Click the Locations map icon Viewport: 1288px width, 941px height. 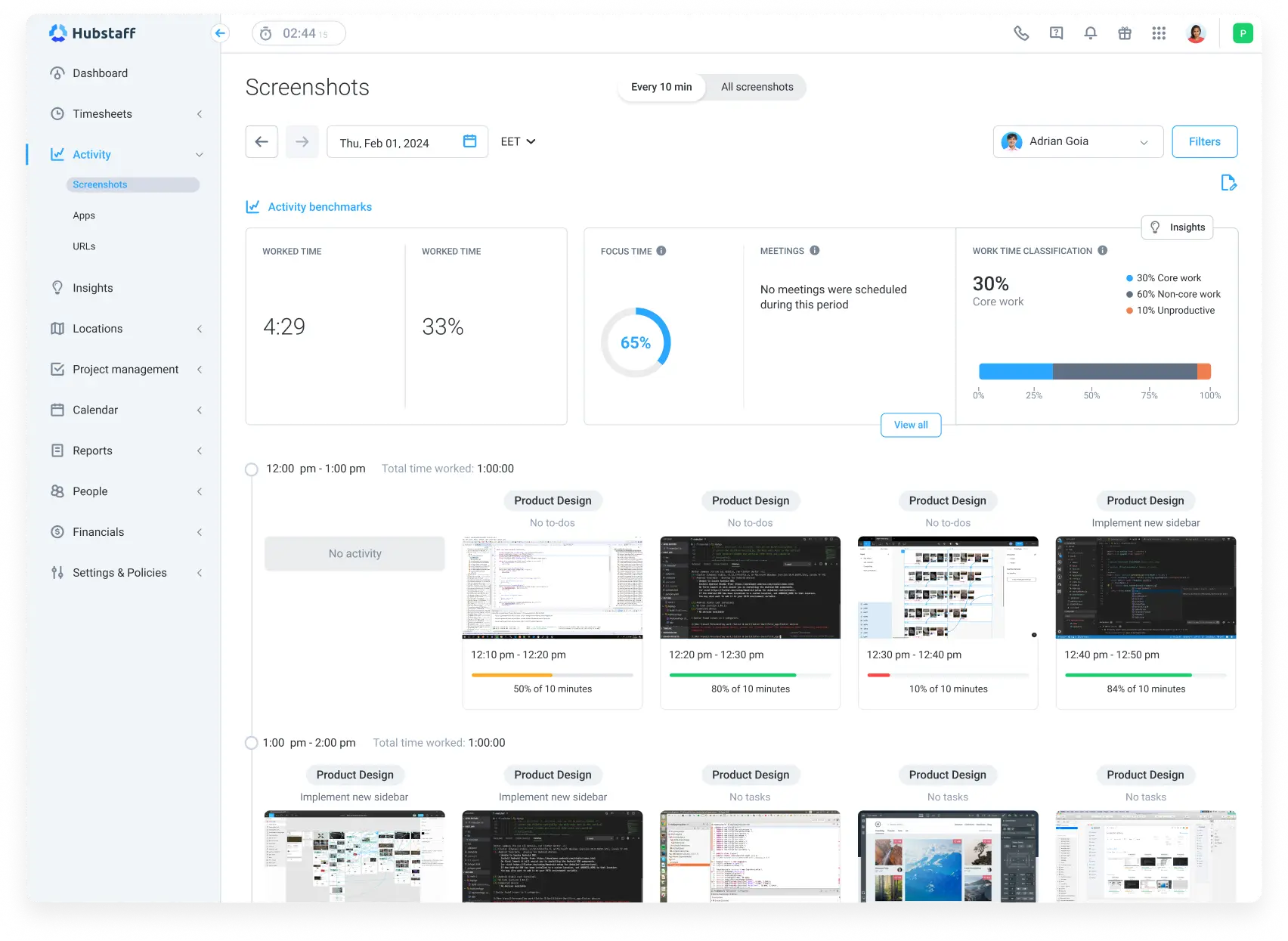click(x=57, y=329)
